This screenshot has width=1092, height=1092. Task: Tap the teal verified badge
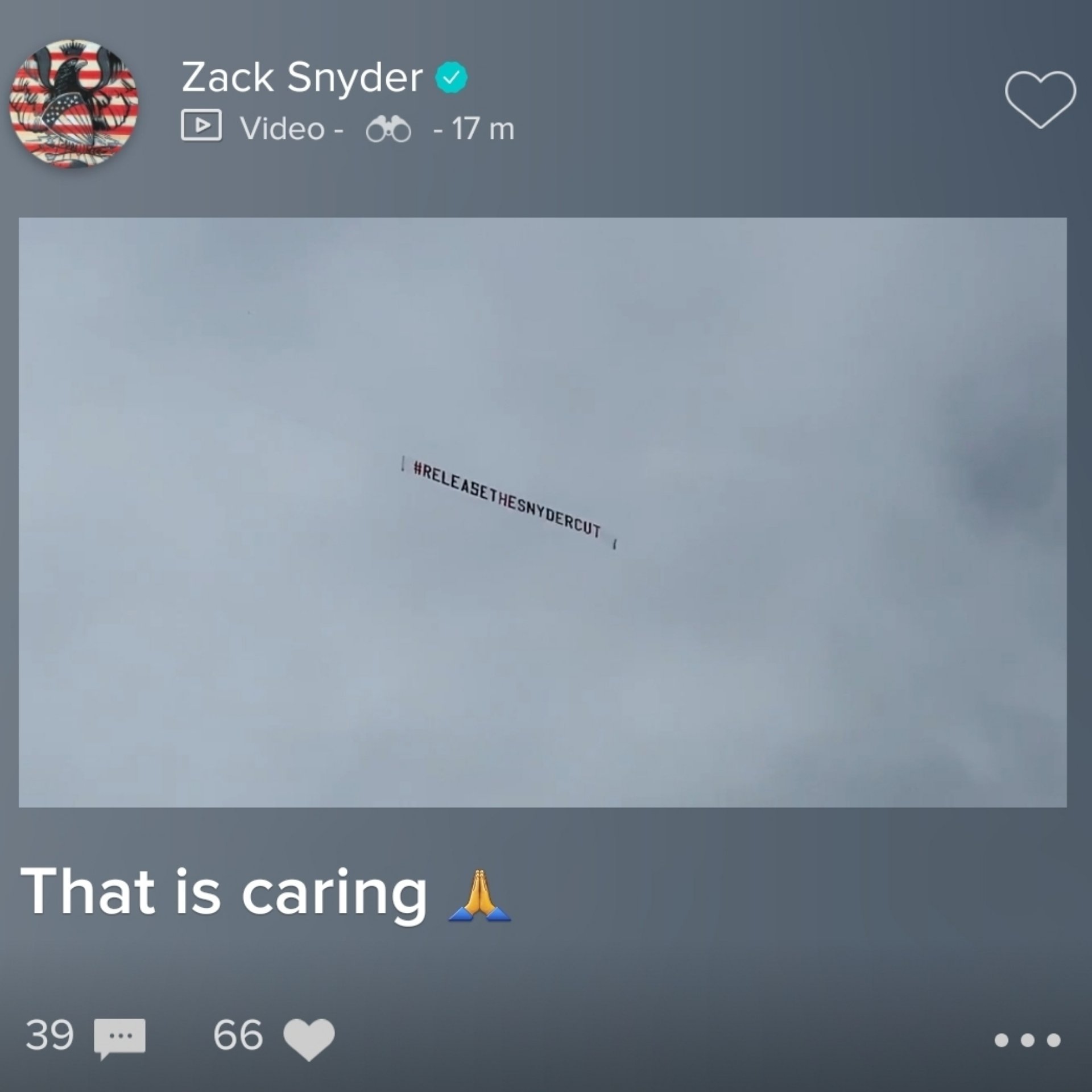coord(452,78)
